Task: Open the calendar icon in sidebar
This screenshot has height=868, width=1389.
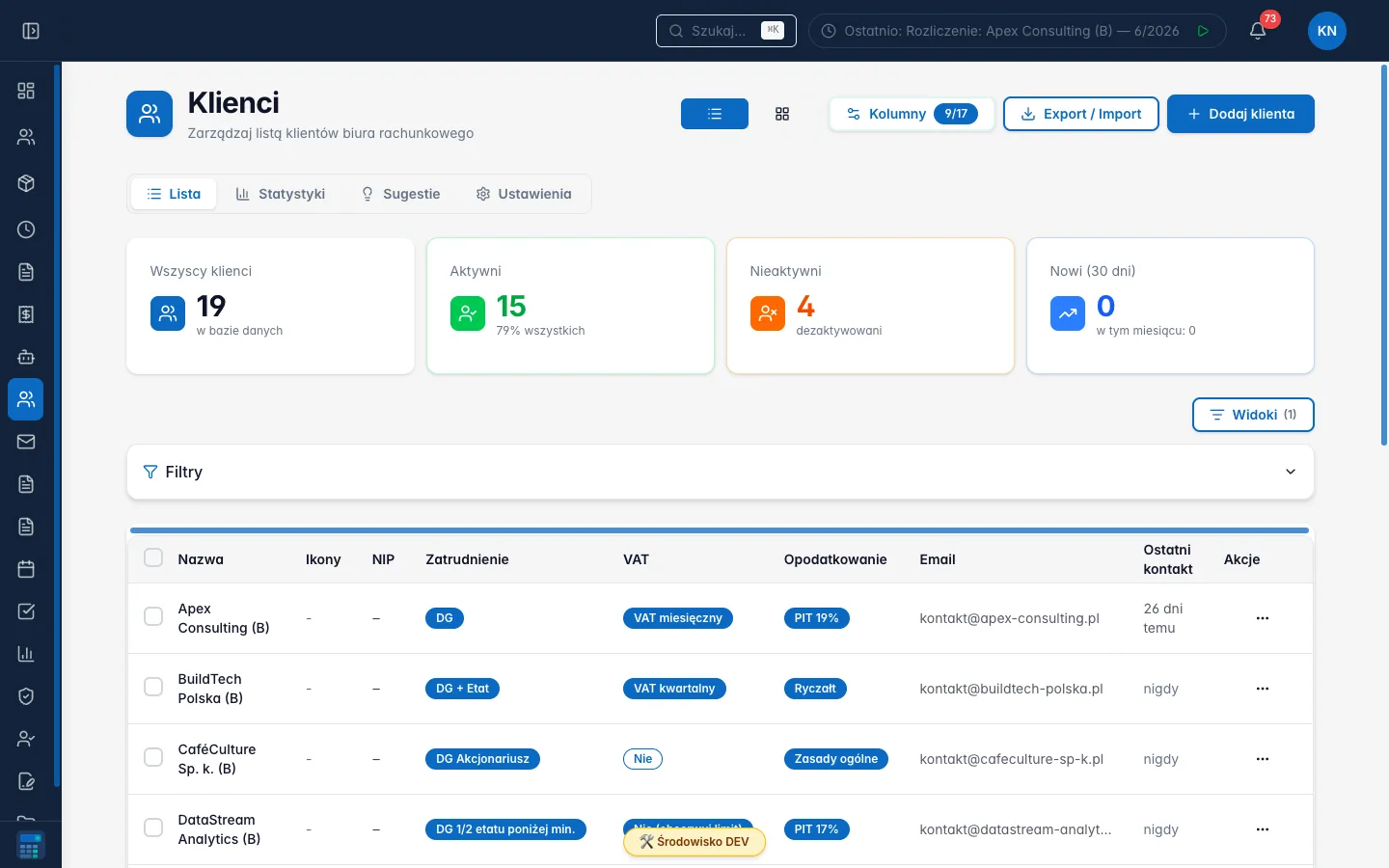Action: tap(26, 569)
